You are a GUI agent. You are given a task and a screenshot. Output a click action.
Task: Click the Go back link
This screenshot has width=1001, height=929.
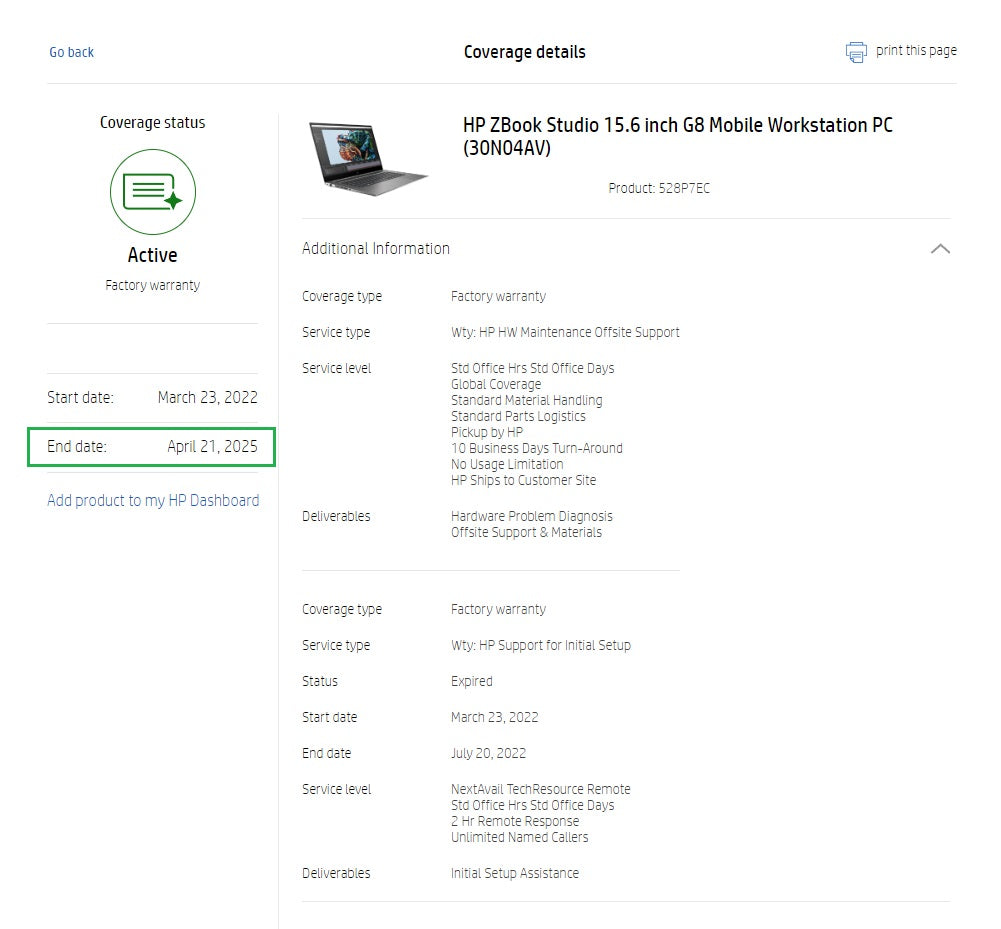coord(72,52)
